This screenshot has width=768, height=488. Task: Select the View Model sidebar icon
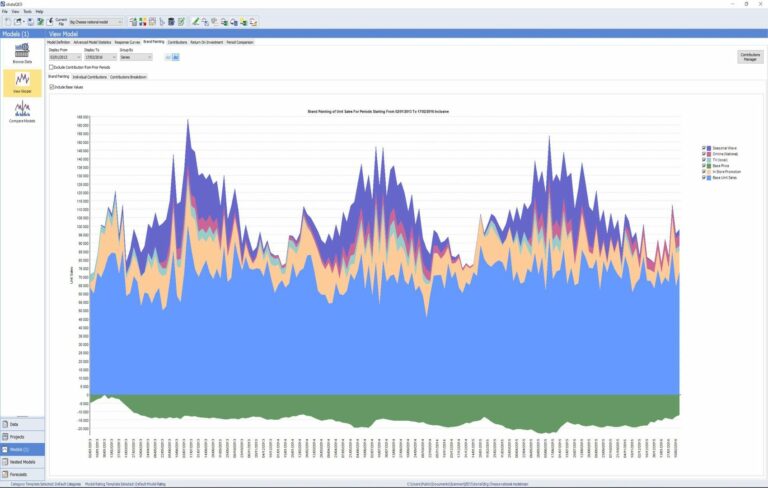click(x=22, y=82)
